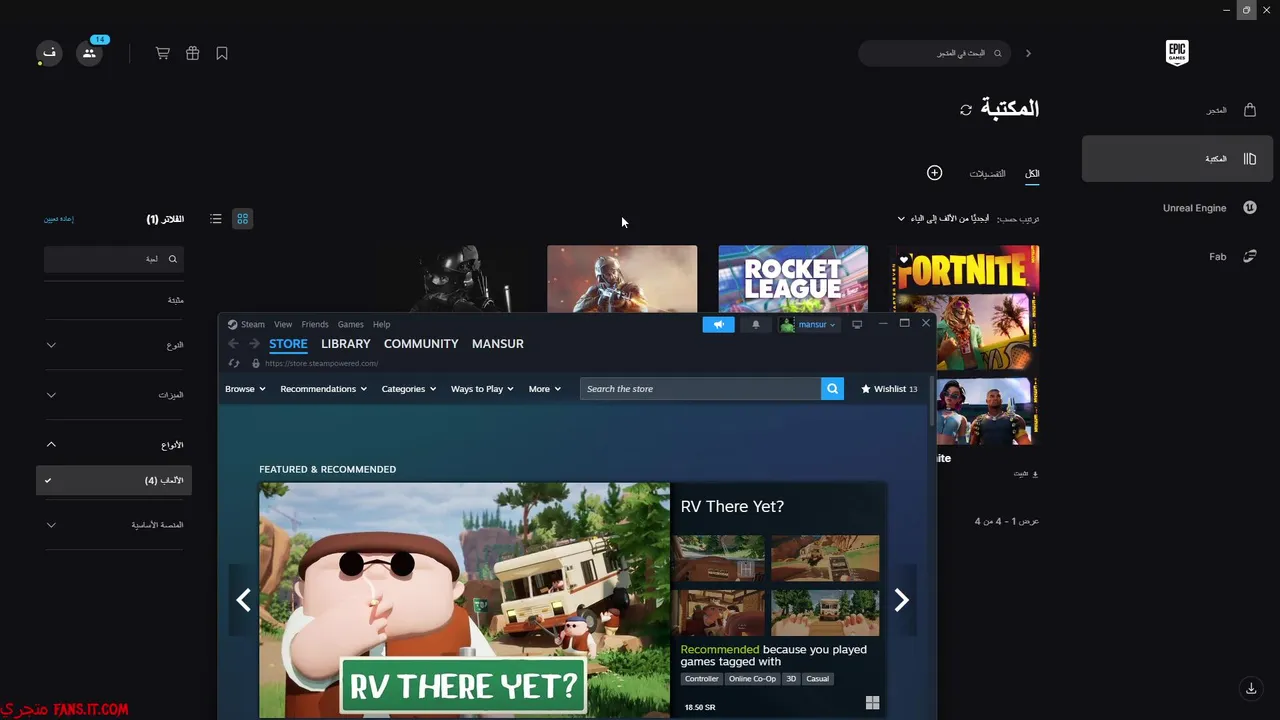Open the Rocket League game tile
The width and height of the screenshot is (1280, 720).
pyautogui.click(x=793, y=279)
